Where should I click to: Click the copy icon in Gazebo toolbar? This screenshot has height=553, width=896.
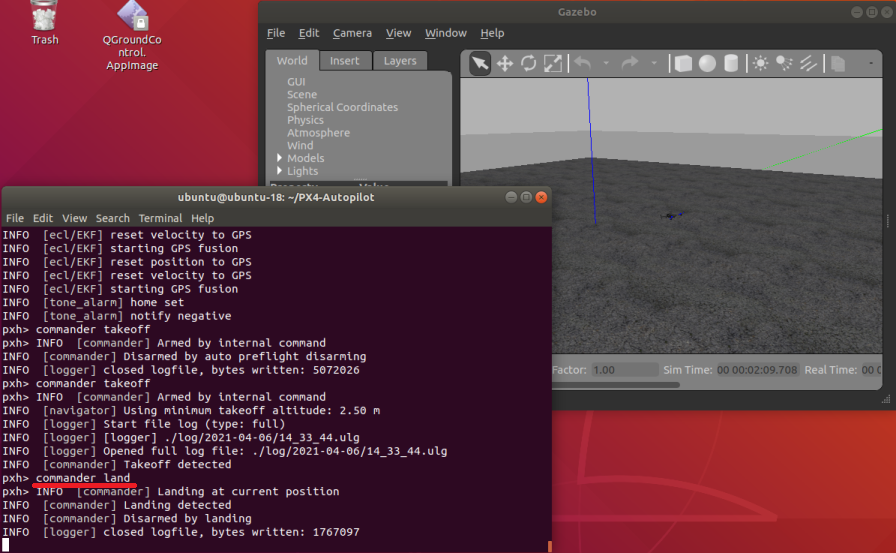tap(838, 63)
